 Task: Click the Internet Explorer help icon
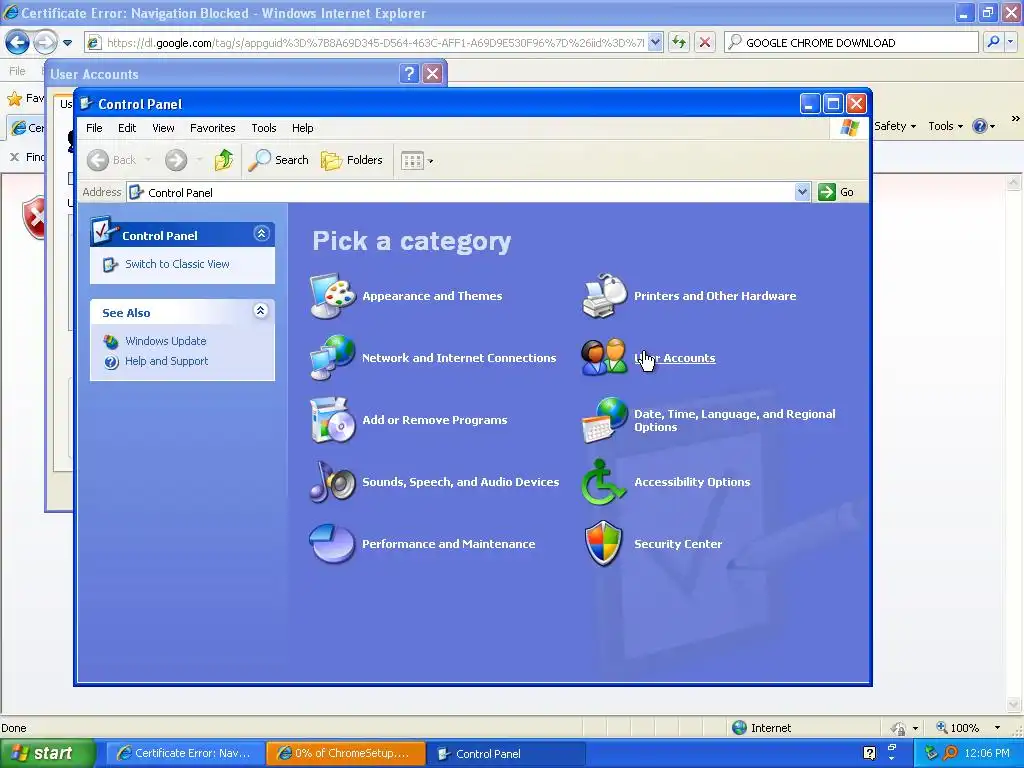click(x=980, y=126)
